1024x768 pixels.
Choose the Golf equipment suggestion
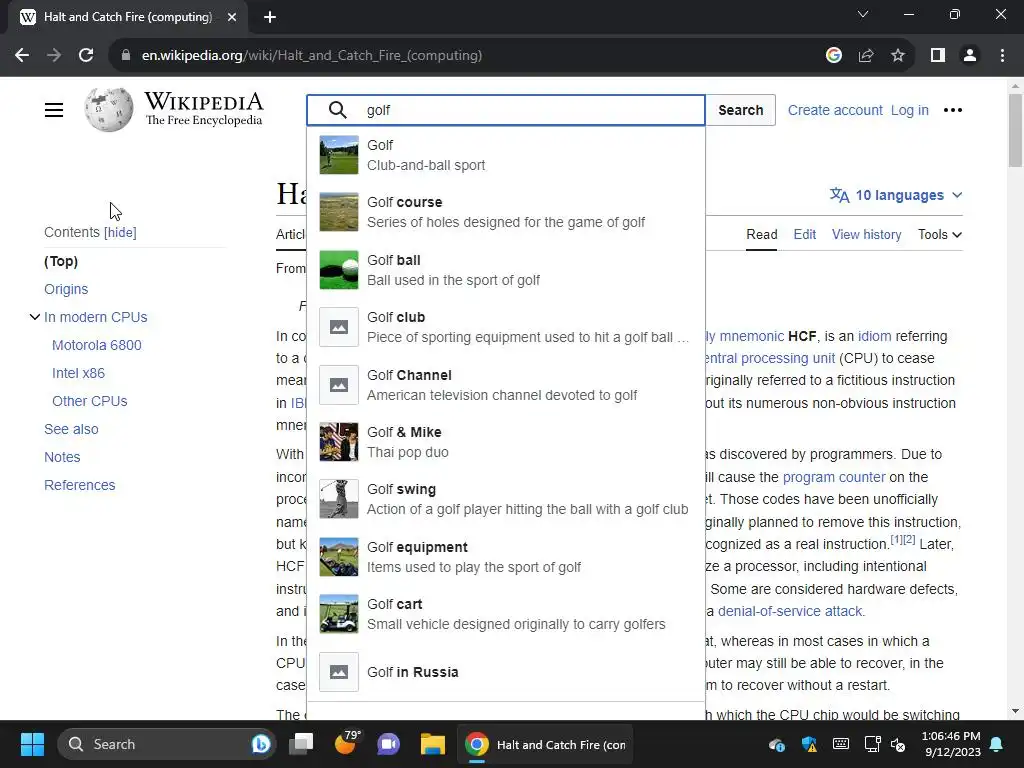[x=505, y=556]
